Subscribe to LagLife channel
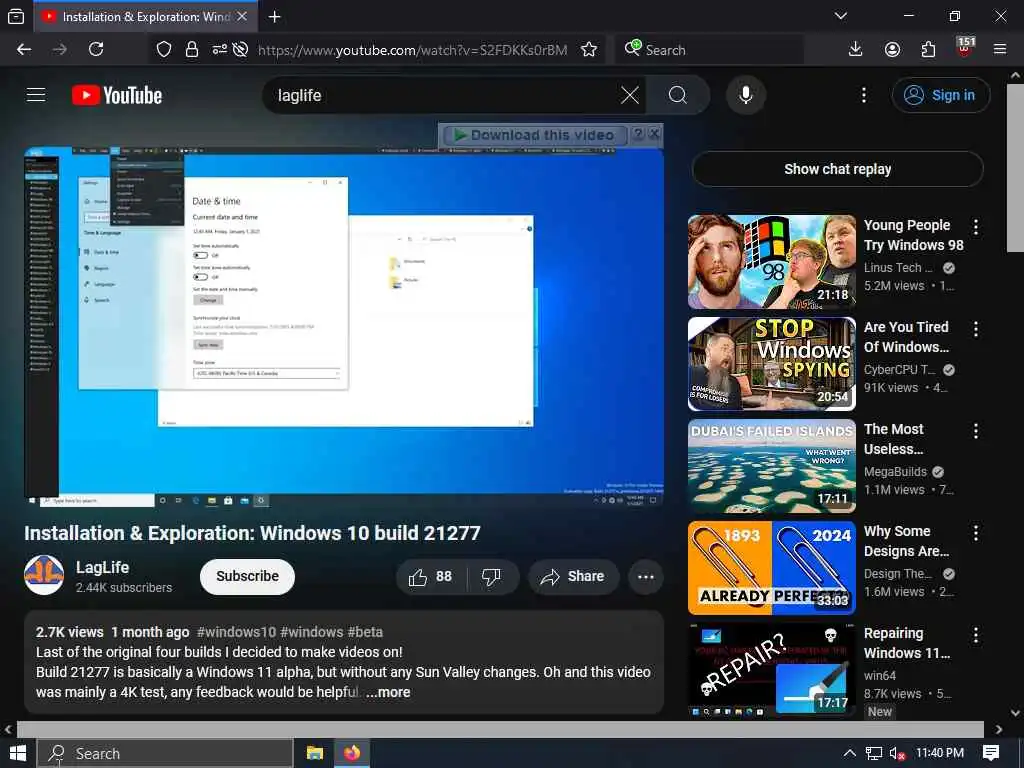Viewport: 1024px width, 768px height. [248, 577]
